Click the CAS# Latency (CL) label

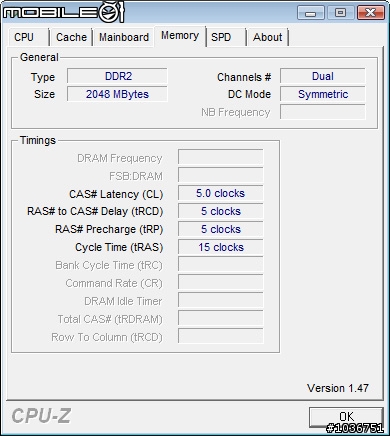116,194
